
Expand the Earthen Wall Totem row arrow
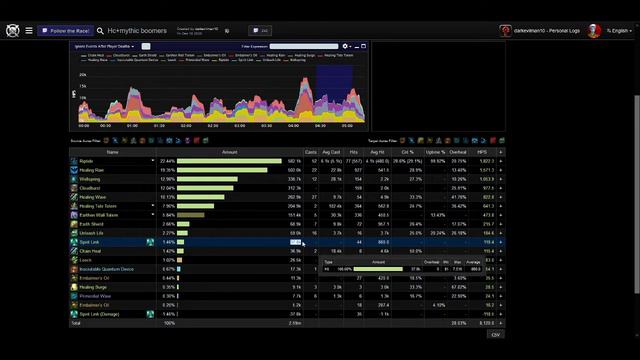click(x=153, y=215)
